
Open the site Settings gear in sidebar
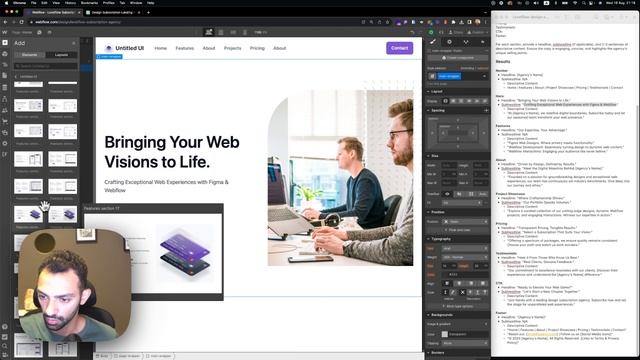coord(5,144)
